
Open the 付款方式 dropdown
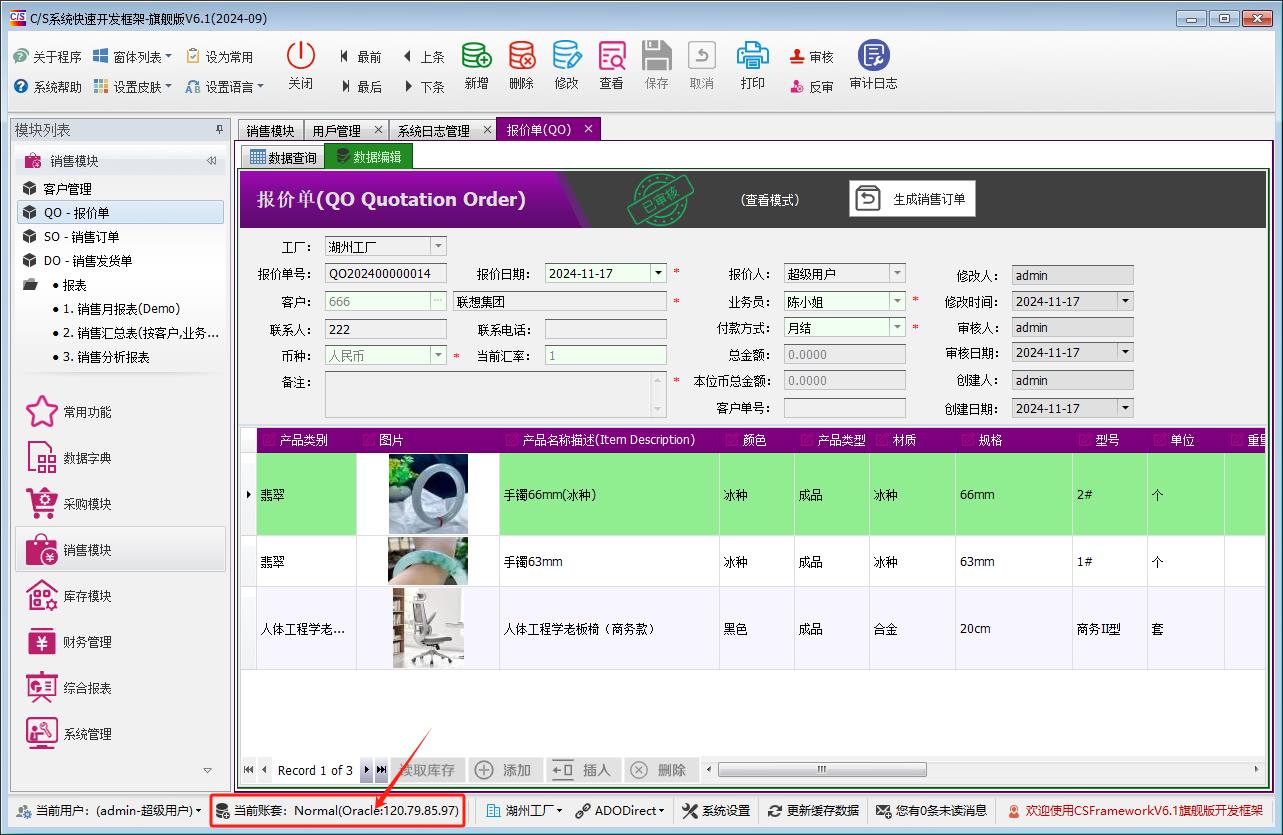click(896, 327)
